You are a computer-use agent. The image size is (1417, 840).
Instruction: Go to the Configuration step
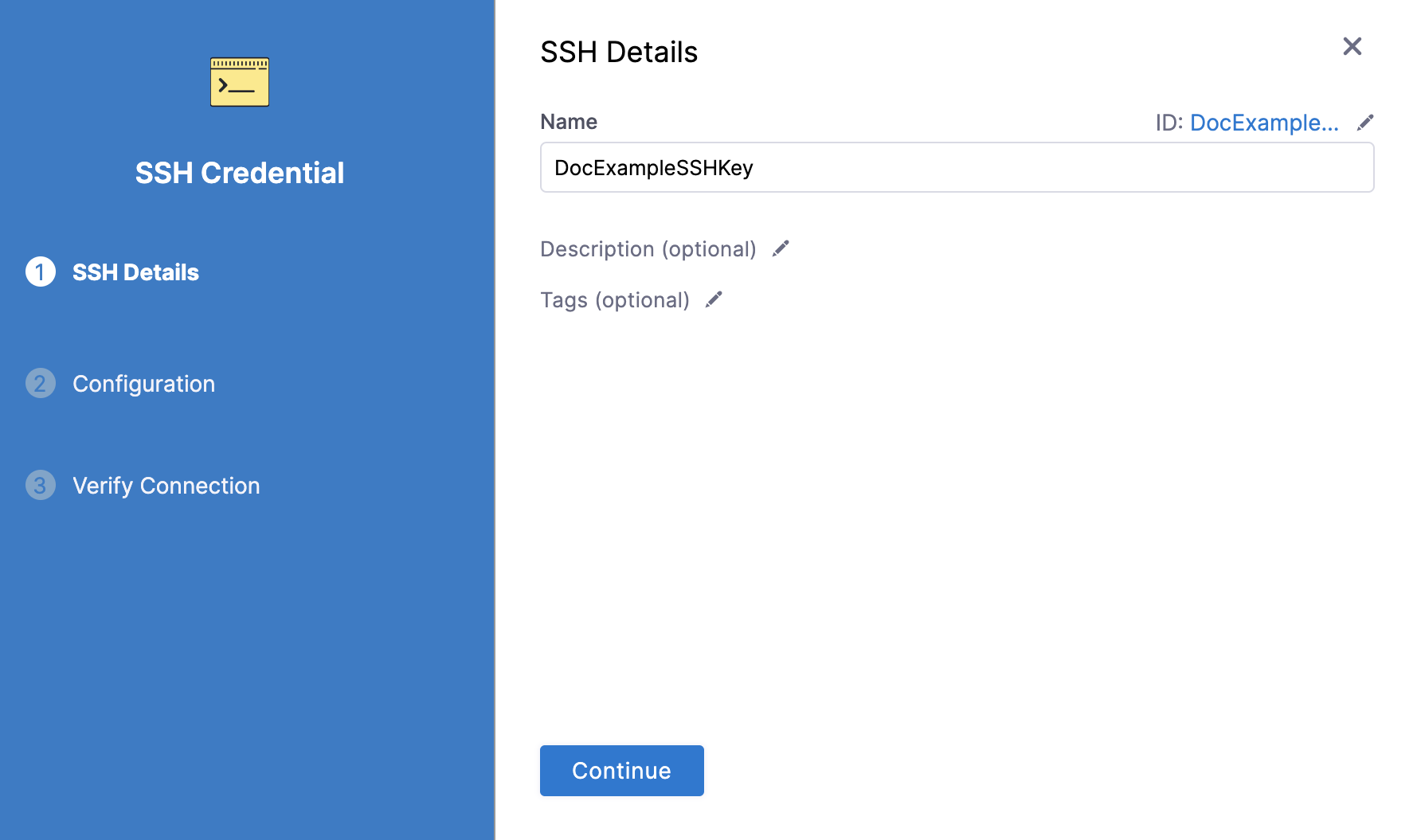[x=143, y=384]
